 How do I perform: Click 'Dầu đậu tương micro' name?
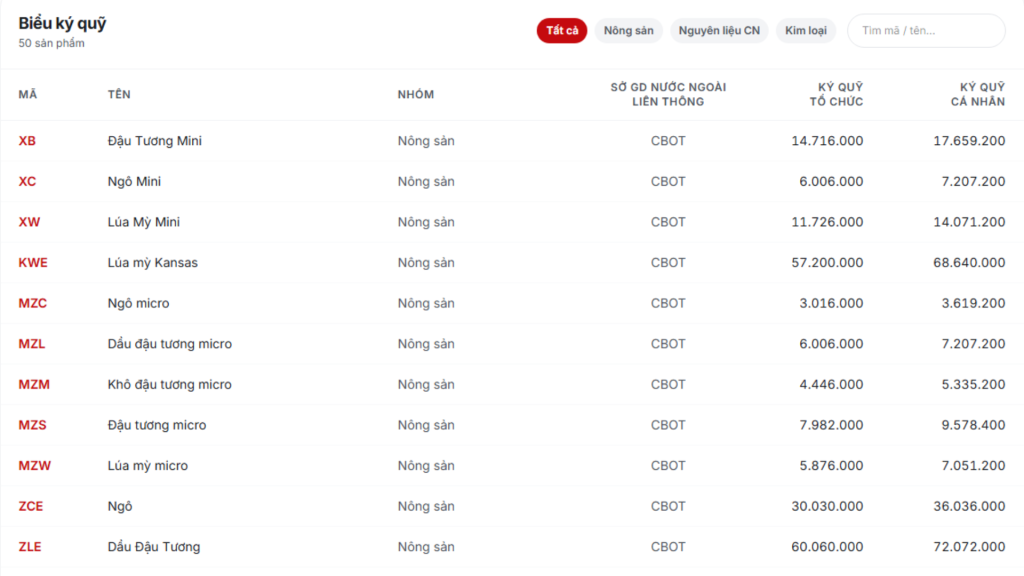170,344
